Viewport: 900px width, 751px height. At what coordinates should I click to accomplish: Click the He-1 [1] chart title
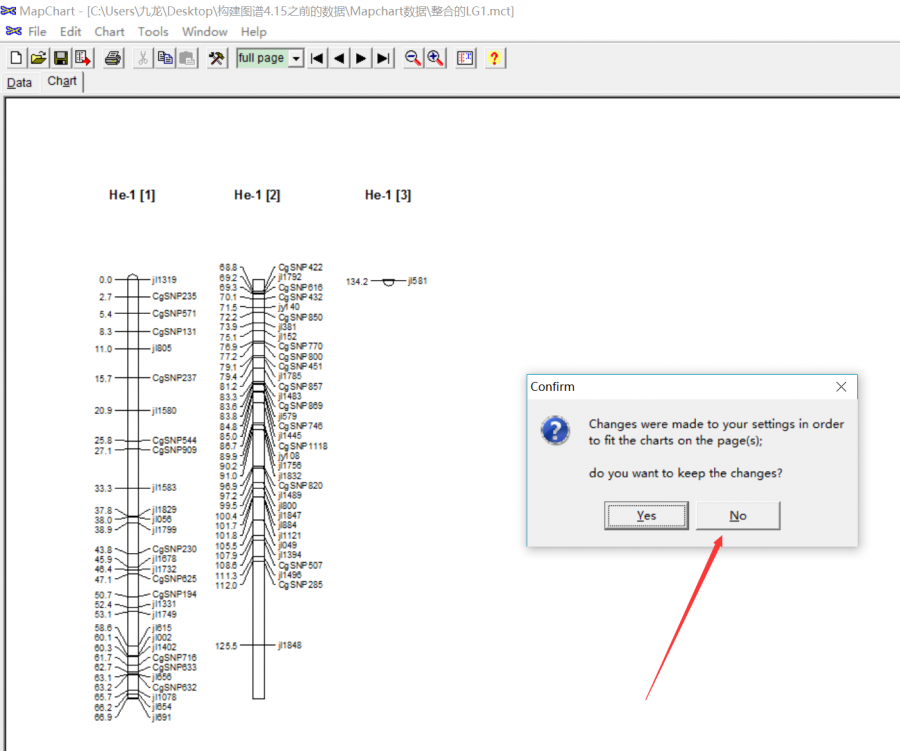tap(132, 195)
